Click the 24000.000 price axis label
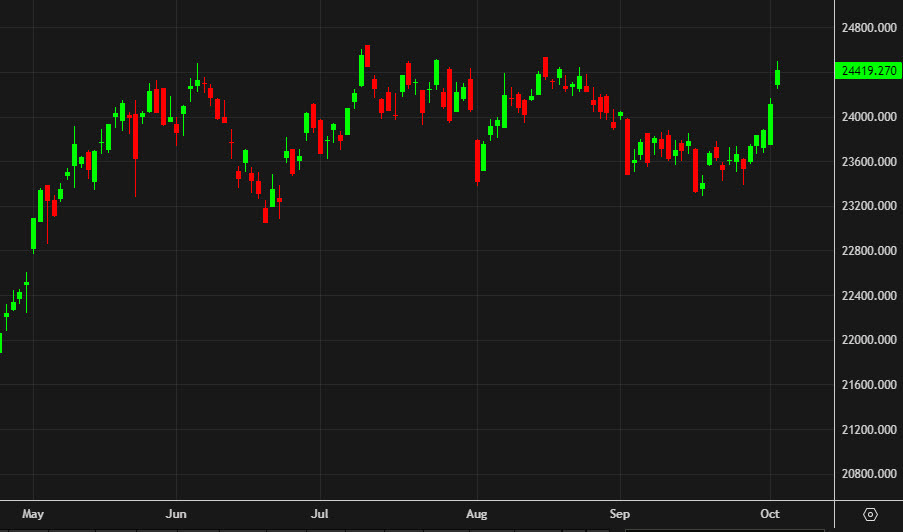This screenshot has width=903, height=532. point(867,117)
